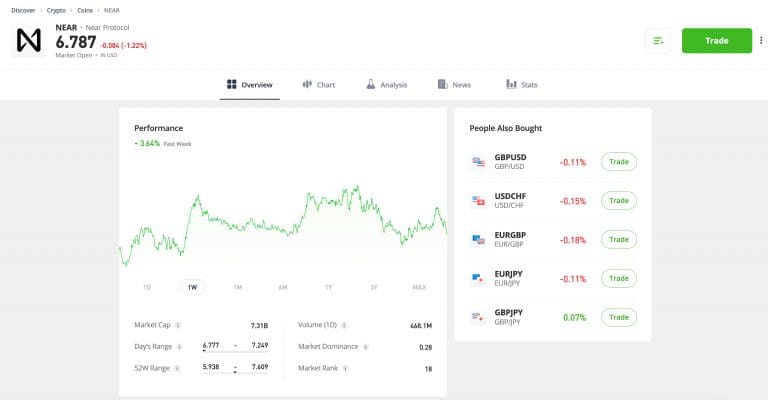Image resolution: width=768 pixels, height=400 pixels.
Task: Open the Chart tab
Action: click(319, 85)
